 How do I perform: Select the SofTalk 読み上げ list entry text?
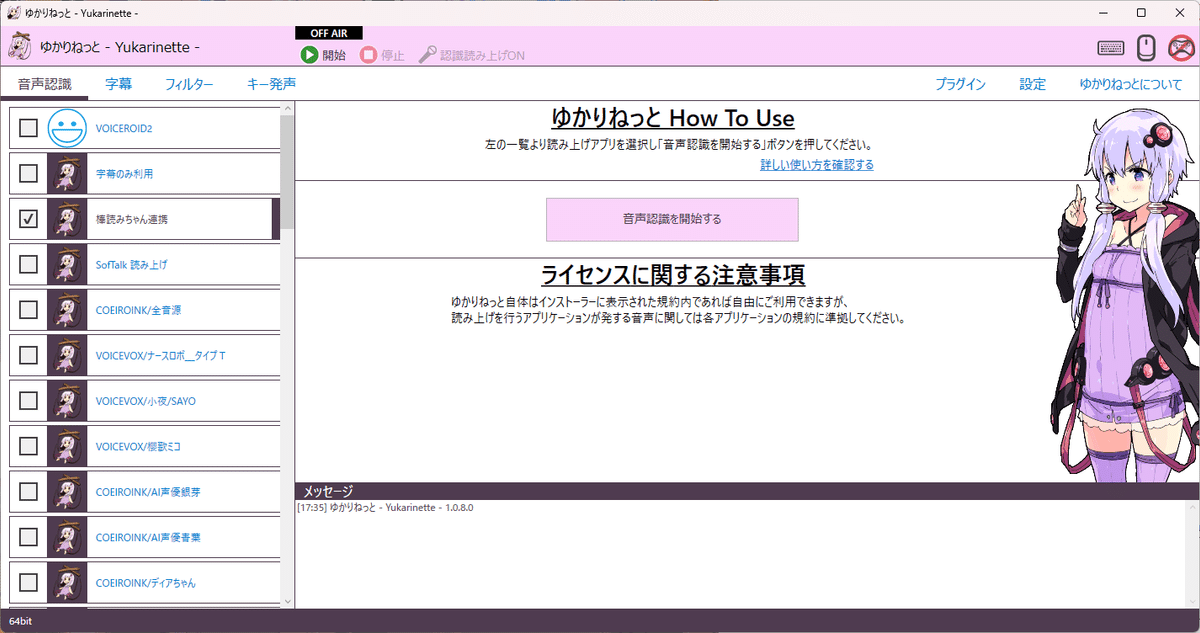click(132, 265)
